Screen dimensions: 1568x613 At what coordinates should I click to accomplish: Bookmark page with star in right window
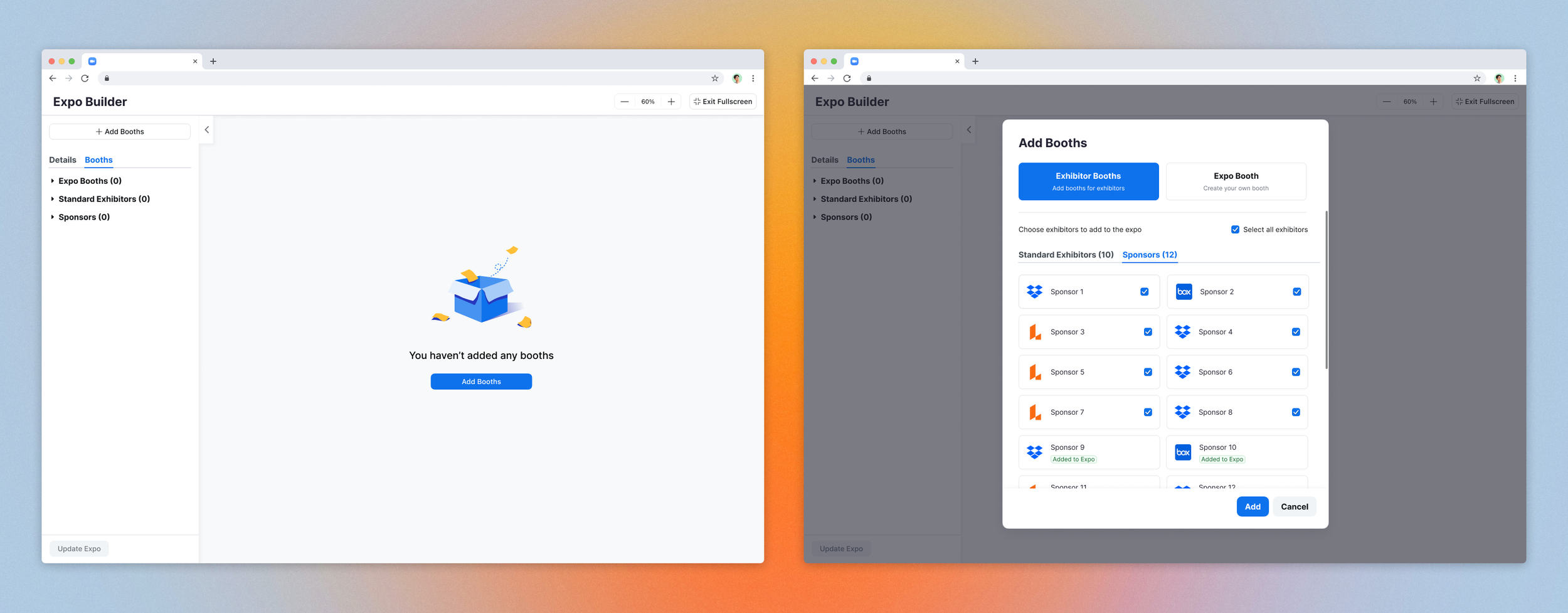[1476, 78]
